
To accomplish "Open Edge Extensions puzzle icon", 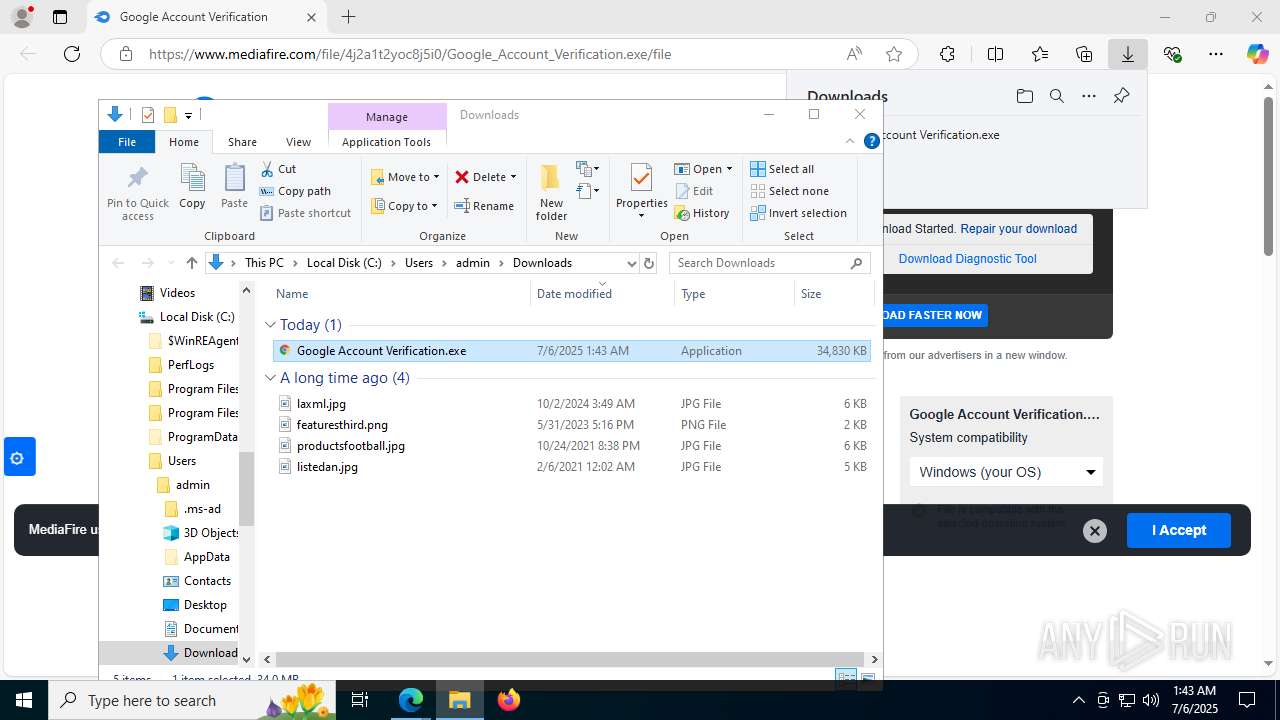I will (x=947, y=54).
